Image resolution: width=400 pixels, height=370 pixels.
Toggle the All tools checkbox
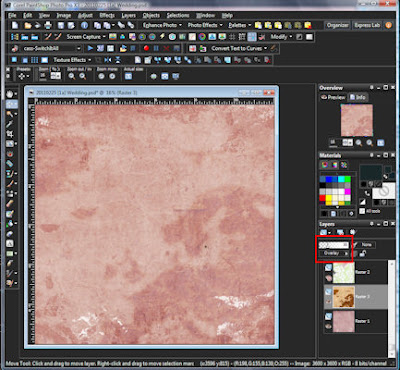362,211
